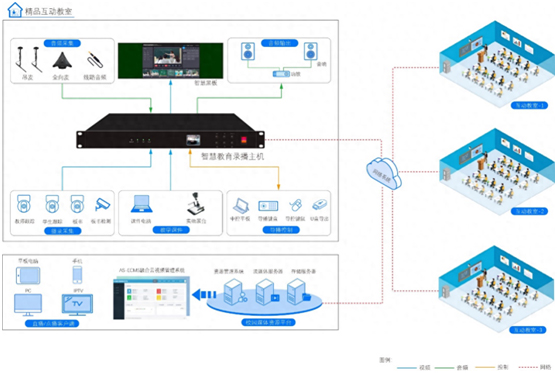557x373 pixels.
Task: Select the streaming media server icon with play badge
Action: (267, 292)
